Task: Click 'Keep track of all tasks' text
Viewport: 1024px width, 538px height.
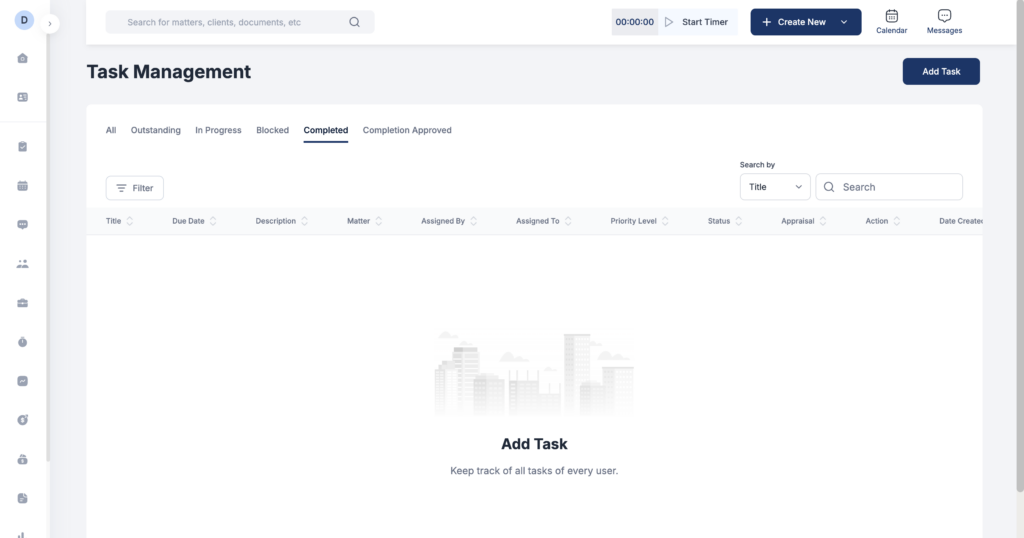Action: coord(534,471)
